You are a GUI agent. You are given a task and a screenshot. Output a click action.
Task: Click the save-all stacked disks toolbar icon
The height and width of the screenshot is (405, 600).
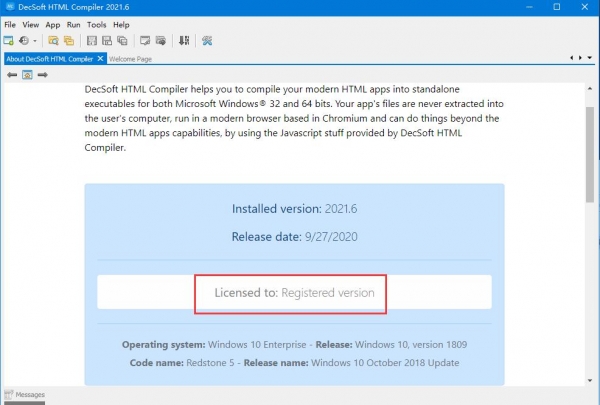pos(122,41)
